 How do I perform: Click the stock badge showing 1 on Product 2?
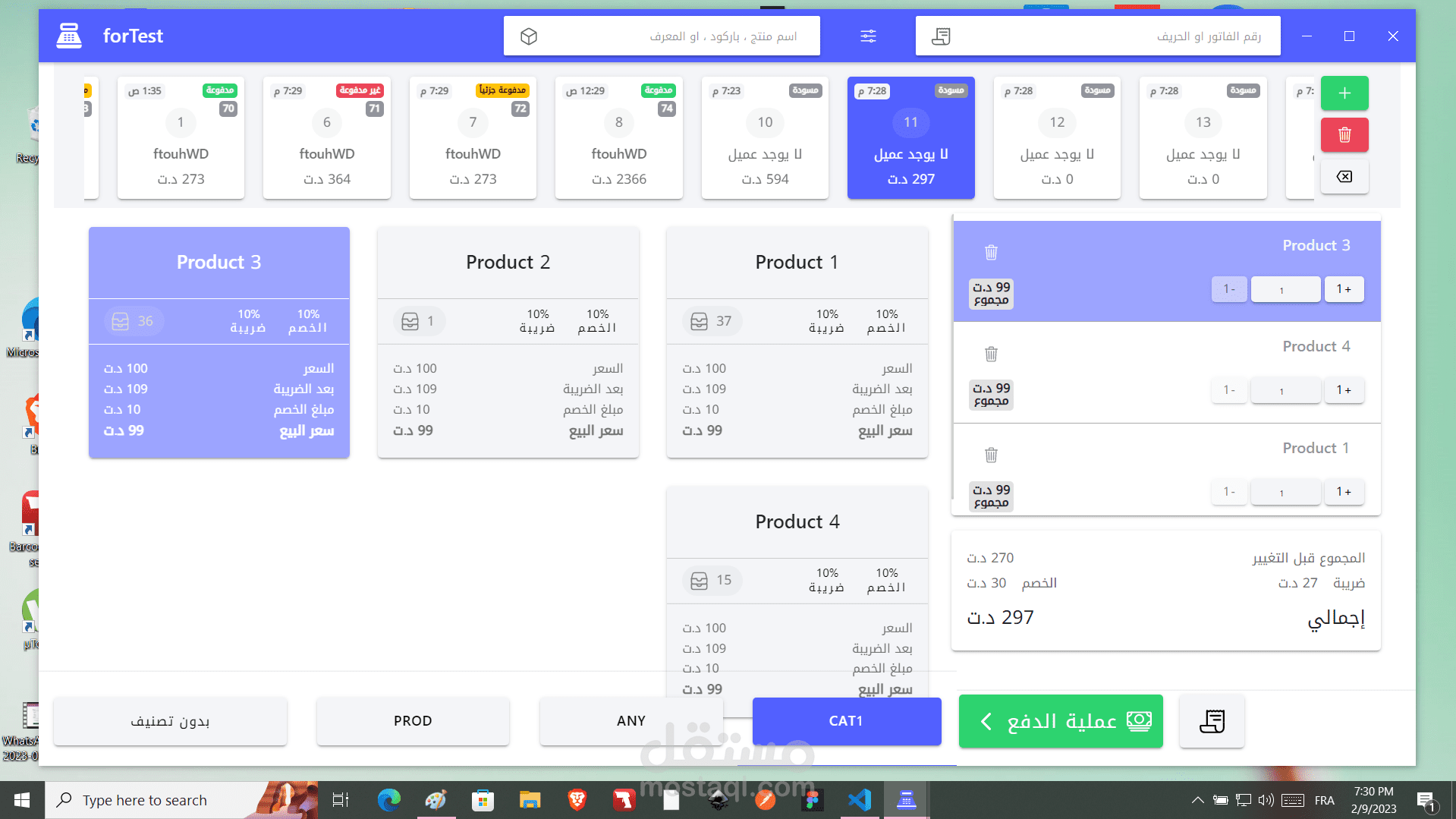click(419, 321)
